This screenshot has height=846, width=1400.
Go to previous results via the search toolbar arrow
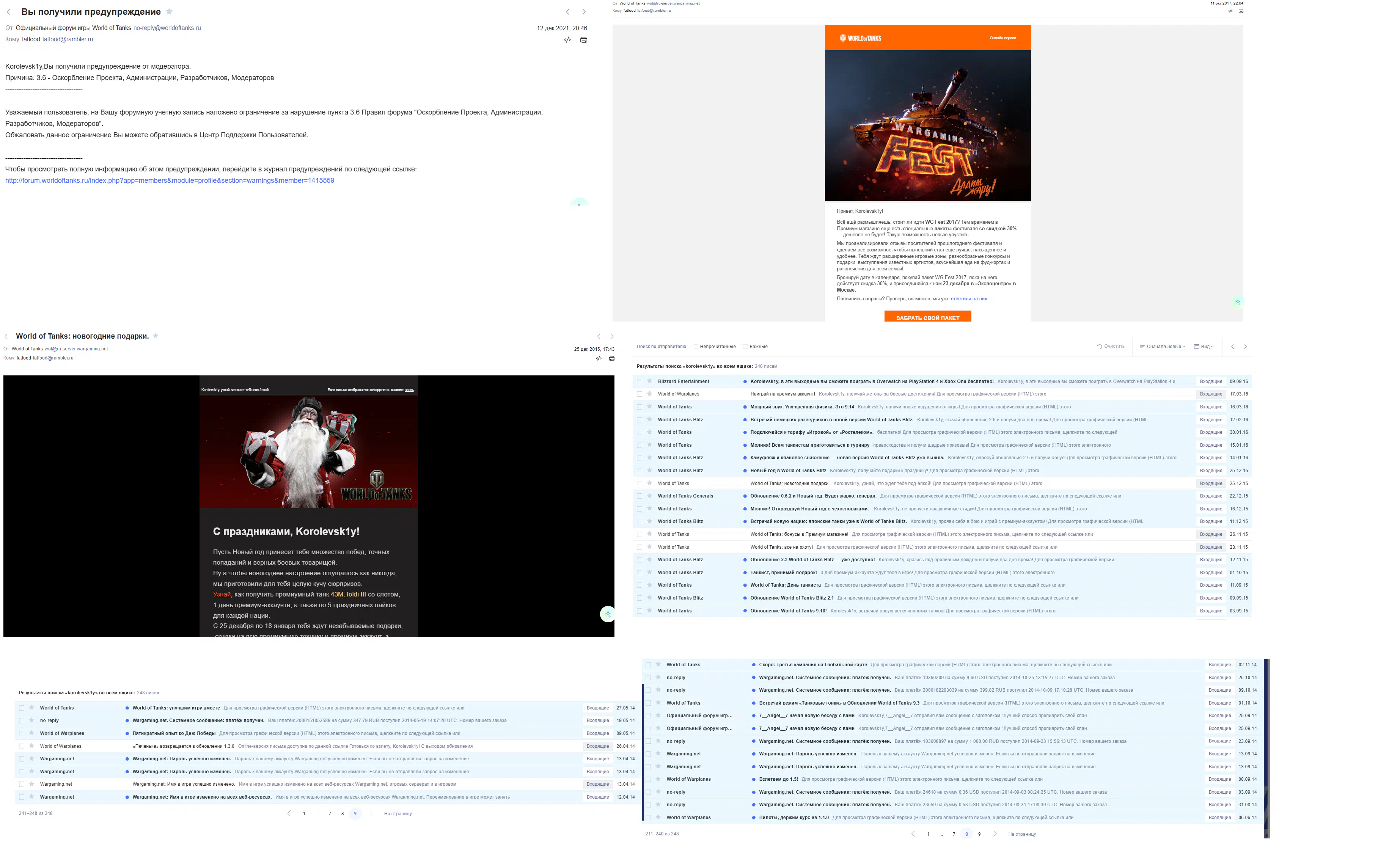tap(1232, 347)
